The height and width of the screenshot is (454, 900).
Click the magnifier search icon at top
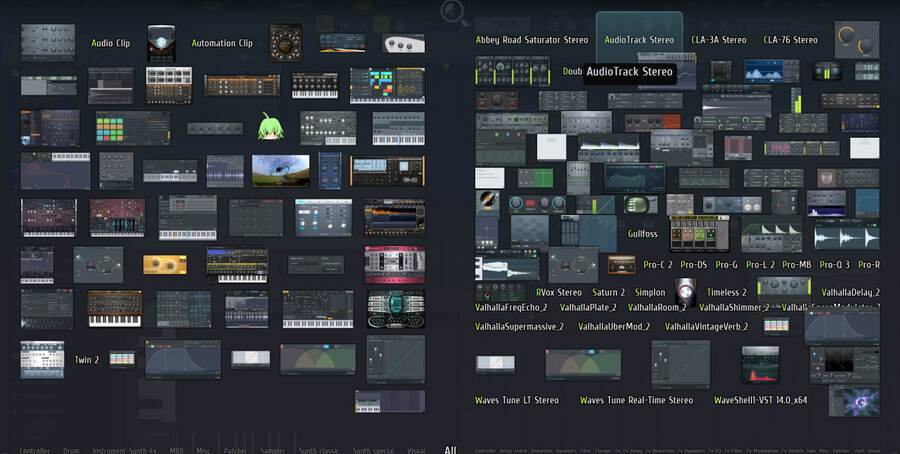point(453,12)
